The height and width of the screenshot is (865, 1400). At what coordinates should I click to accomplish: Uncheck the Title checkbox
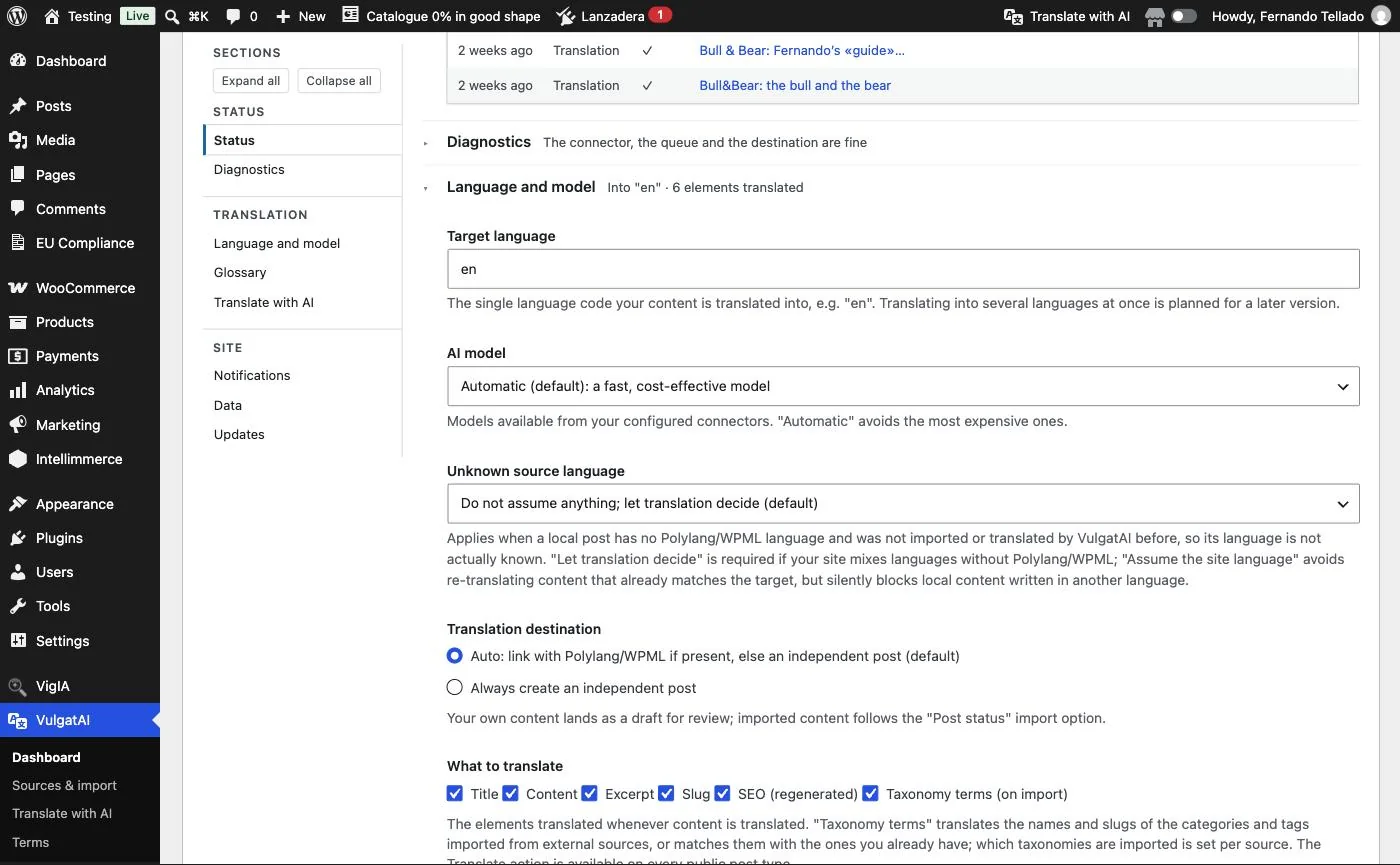coord(455,794)
